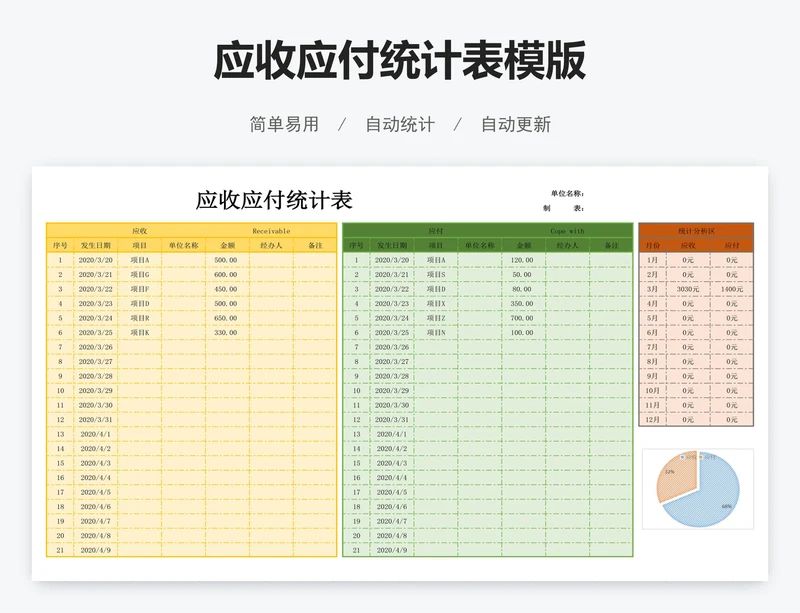Click 项目Z cell in green table

click(436, 318)
